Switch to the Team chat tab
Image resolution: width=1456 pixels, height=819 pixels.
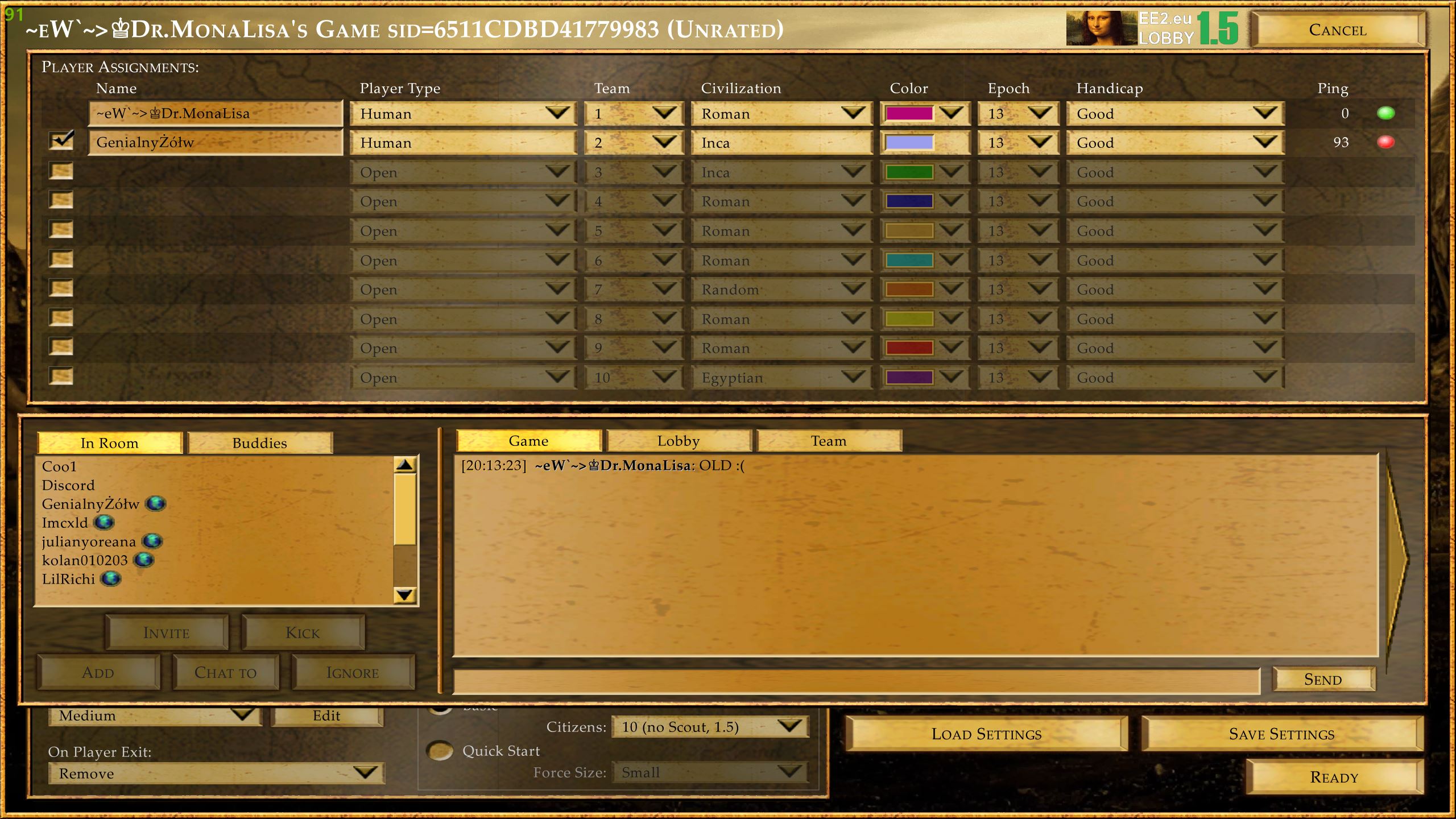[828, 441]
